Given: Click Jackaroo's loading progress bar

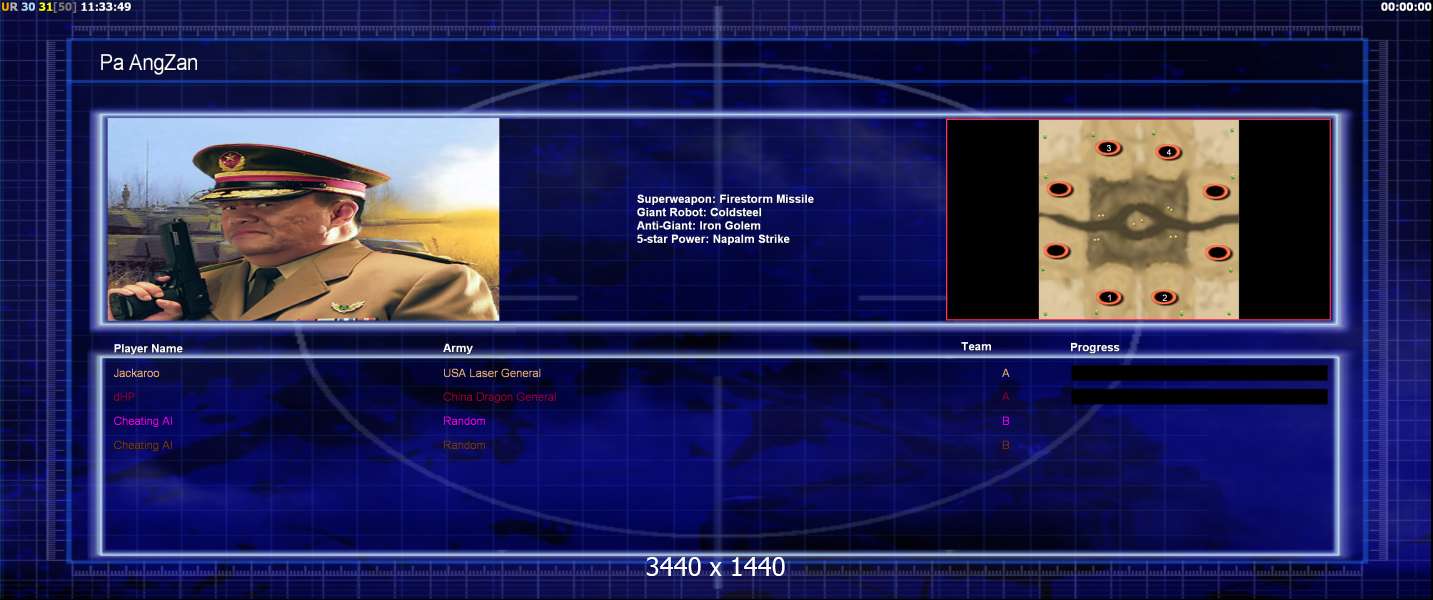Looking at the screenshot, I should (1199, 373).
